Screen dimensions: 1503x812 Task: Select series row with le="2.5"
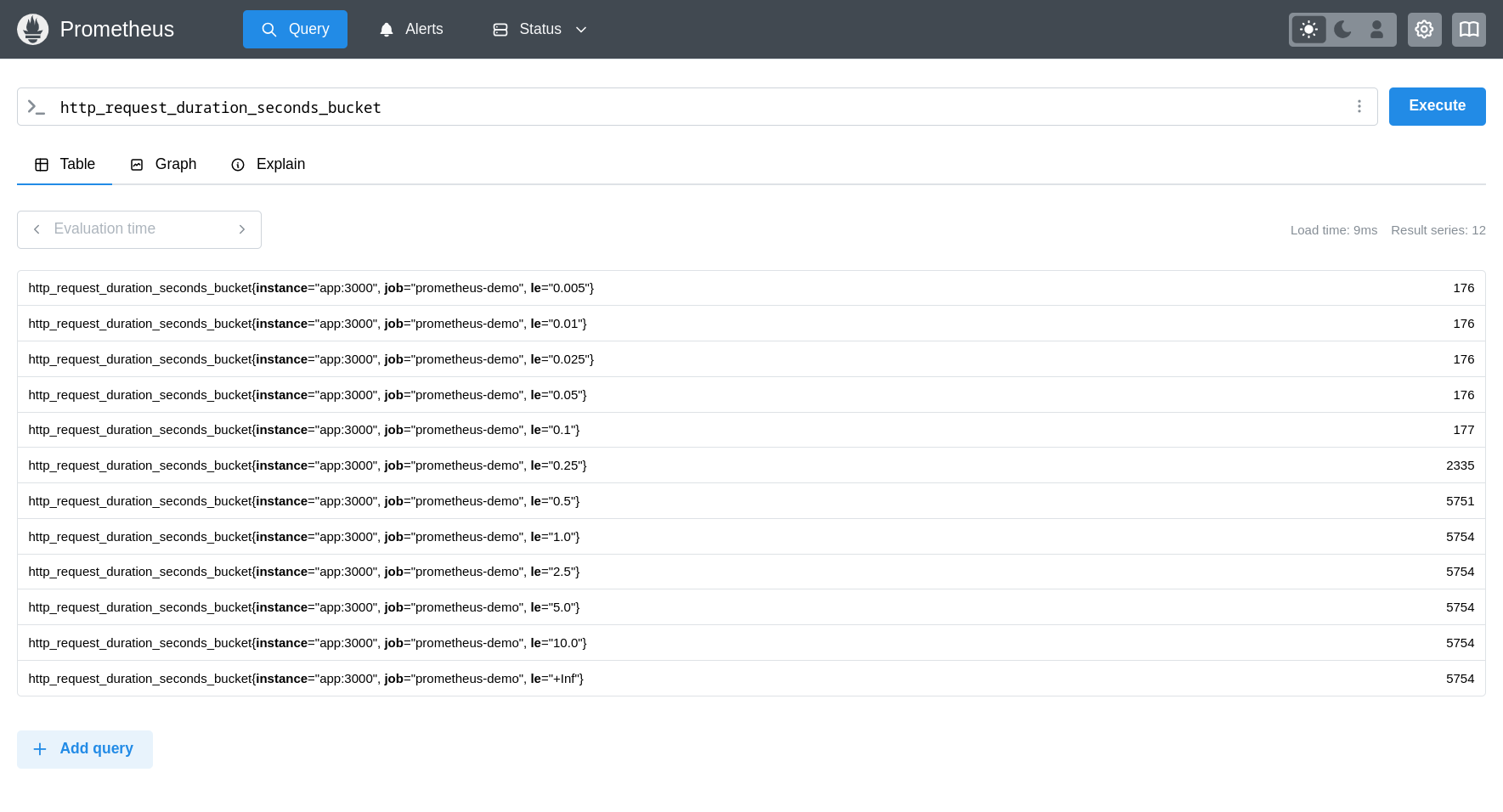coord(751,572)
